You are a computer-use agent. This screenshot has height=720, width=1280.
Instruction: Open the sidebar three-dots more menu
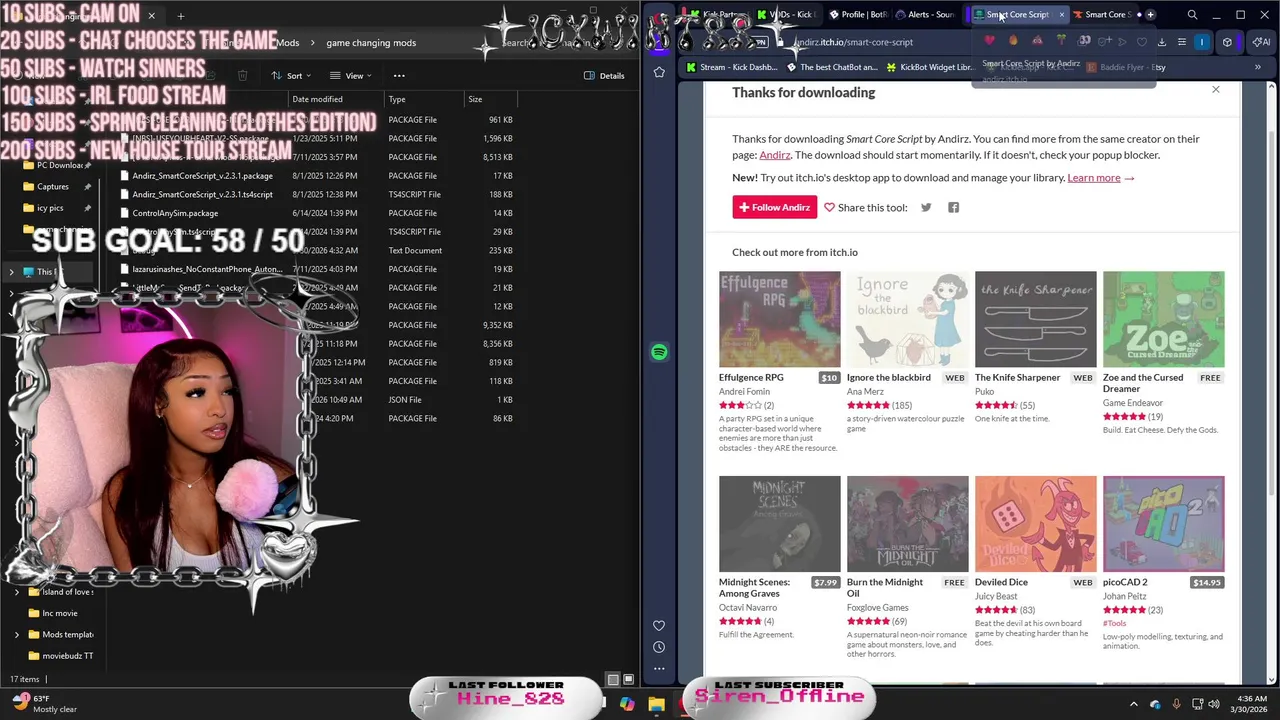click(x=659, y=668)
